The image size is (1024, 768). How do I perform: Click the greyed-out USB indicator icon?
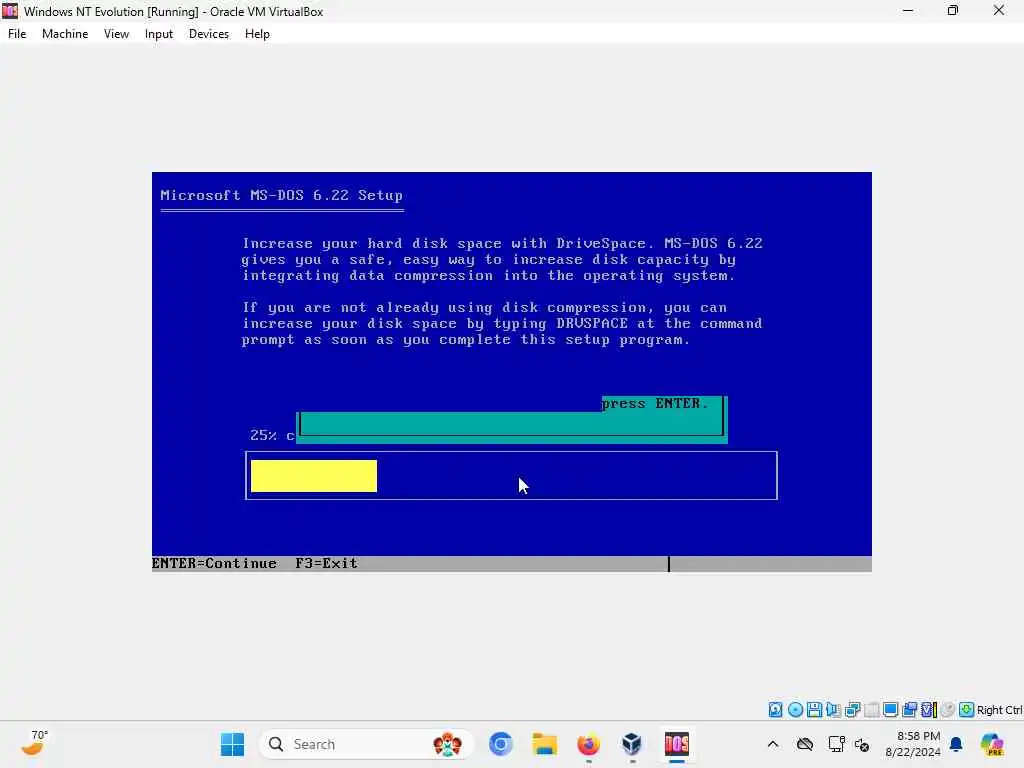click(872, 709)
